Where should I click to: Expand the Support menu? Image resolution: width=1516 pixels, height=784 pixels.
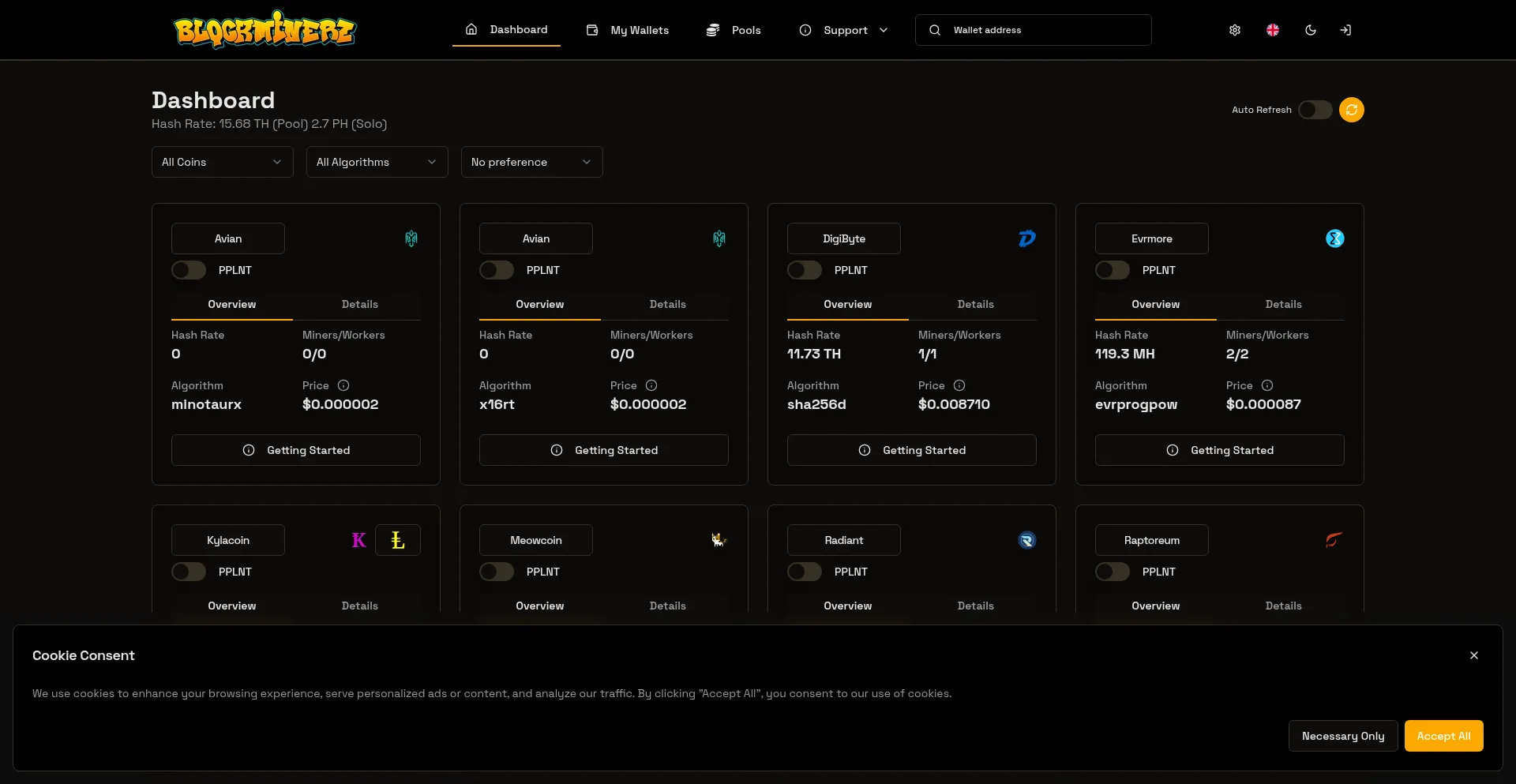(x=844, y=30)
